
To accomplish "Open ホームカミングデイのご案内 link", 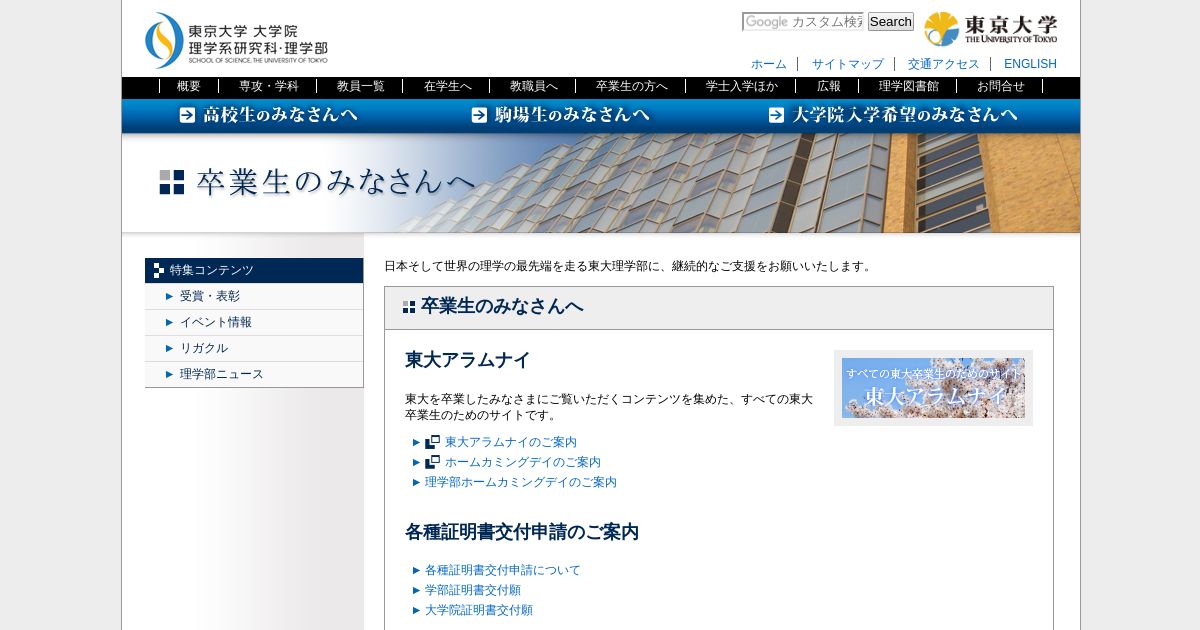I will click(x=523, y=462).
